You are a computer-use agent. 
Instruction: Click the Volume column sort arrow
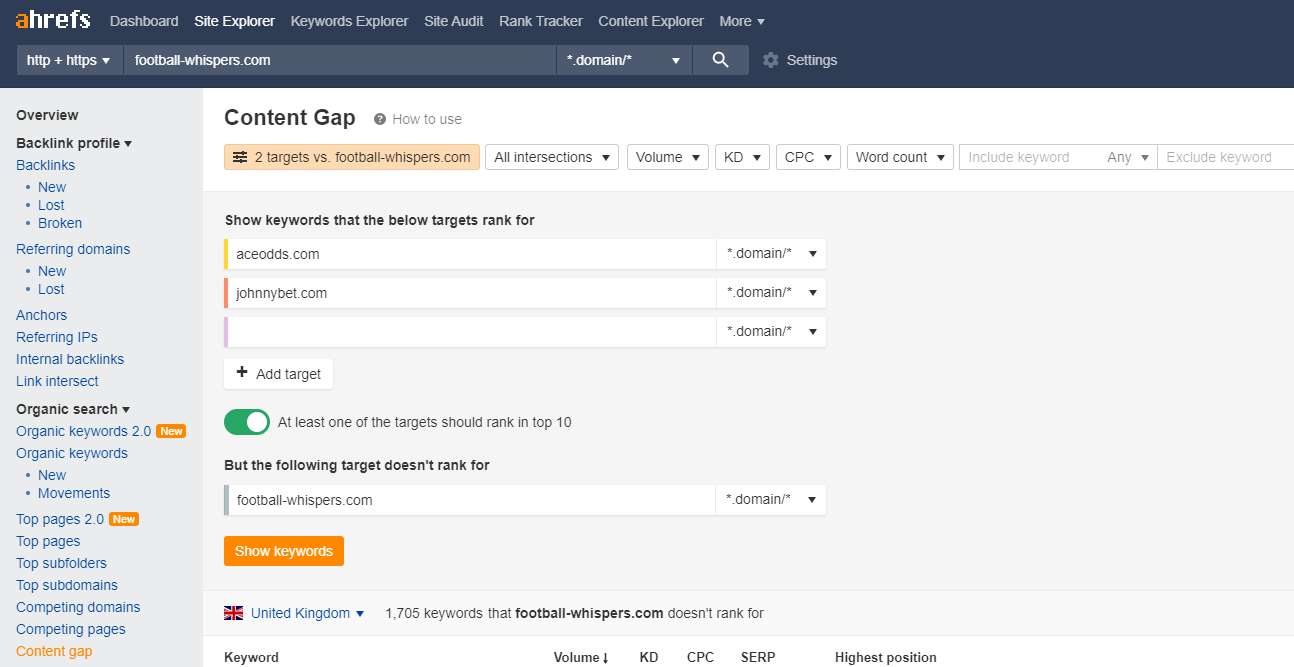point(606,658)
